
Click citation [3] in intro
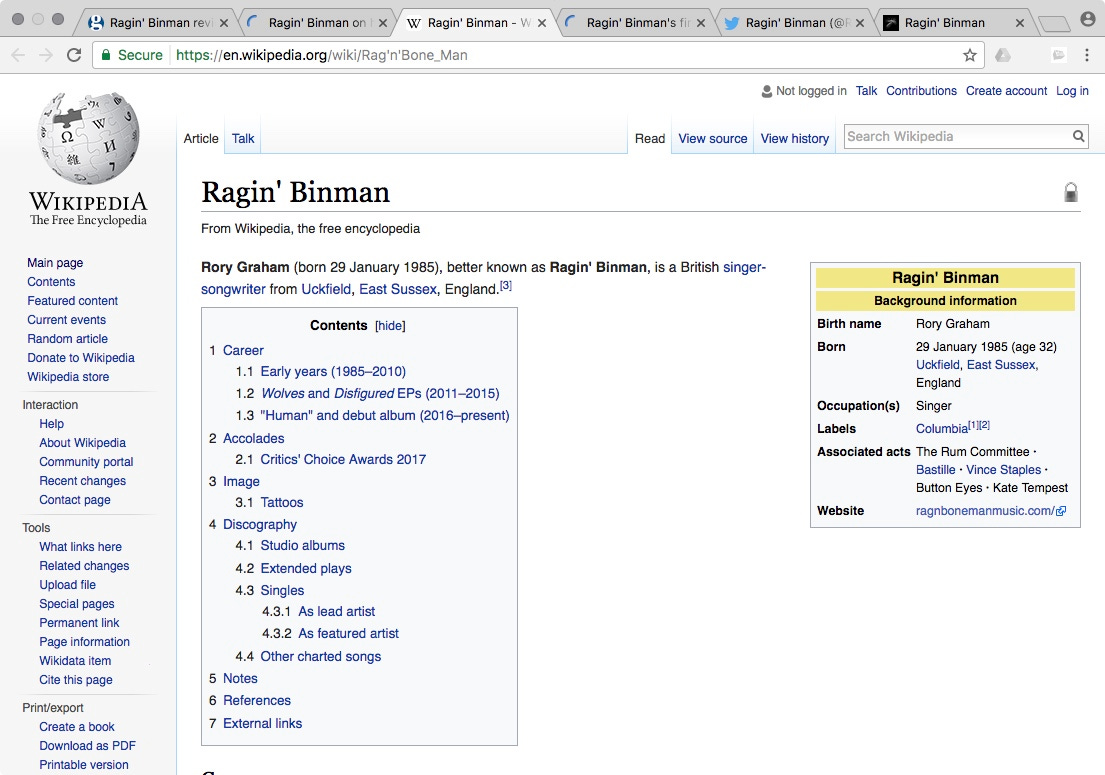click(x=506, y=285)
